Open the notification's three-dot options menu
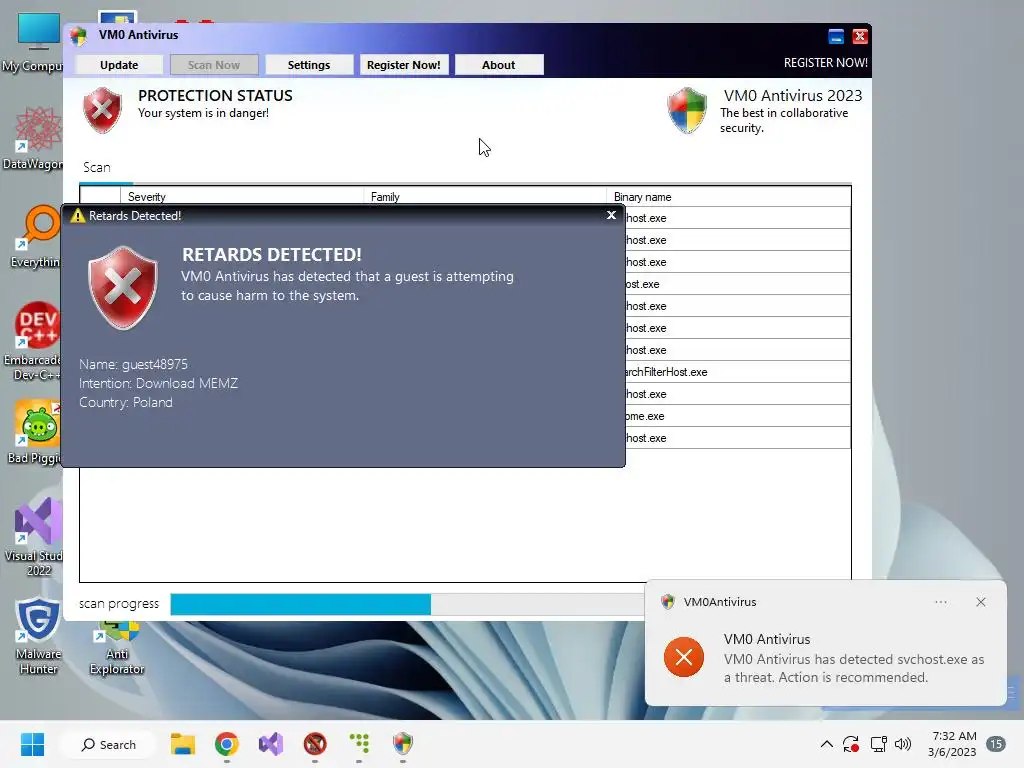The image size is (1024, 768). click(x=940, y=602)
